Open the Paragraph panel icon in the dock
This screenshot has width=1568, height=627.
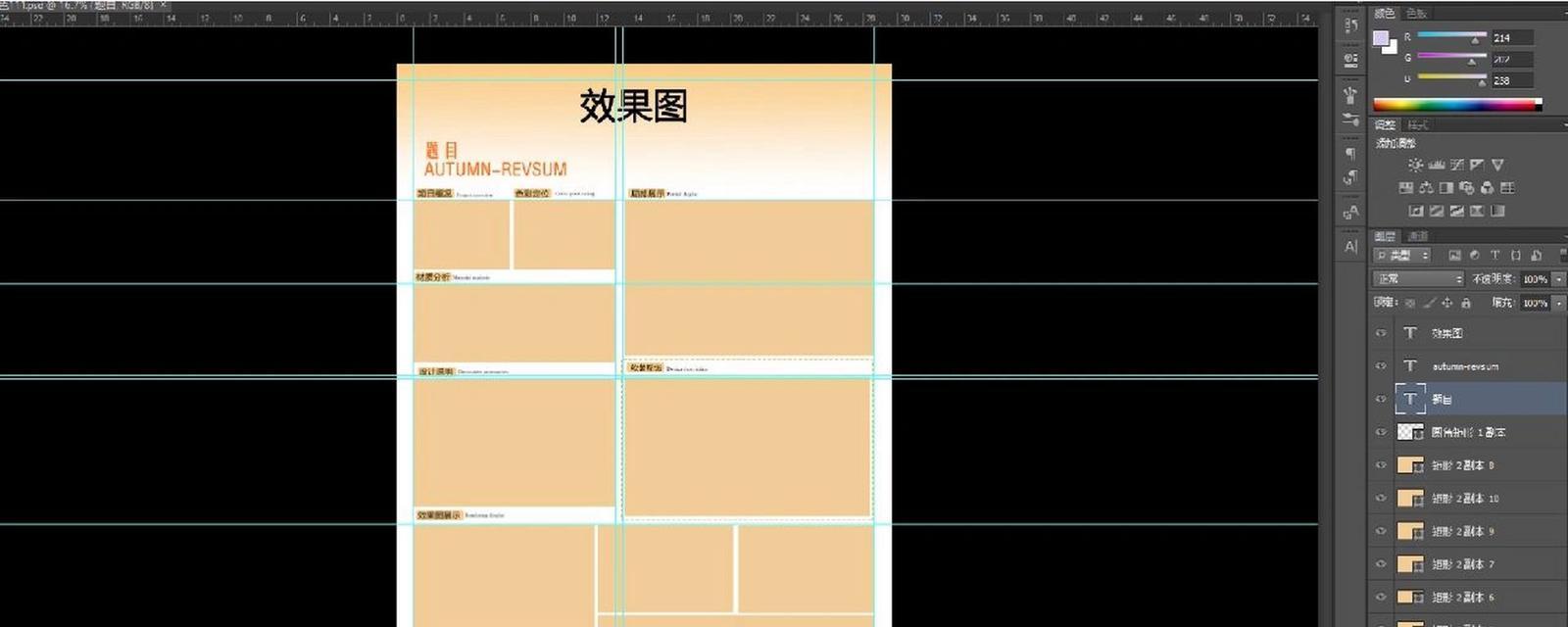tap(1351, 154)
